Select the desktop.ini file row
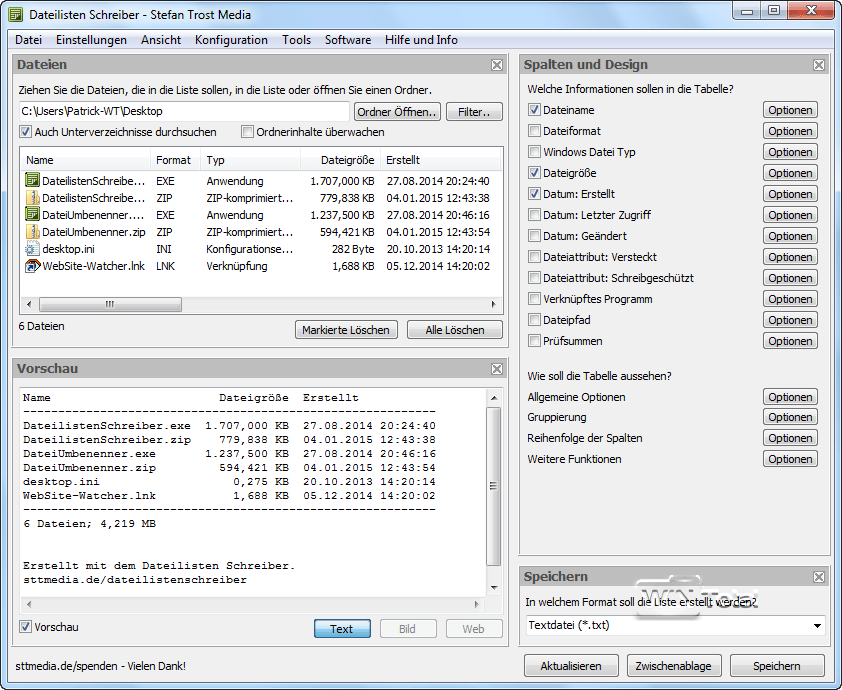 (x=258, y=249)
